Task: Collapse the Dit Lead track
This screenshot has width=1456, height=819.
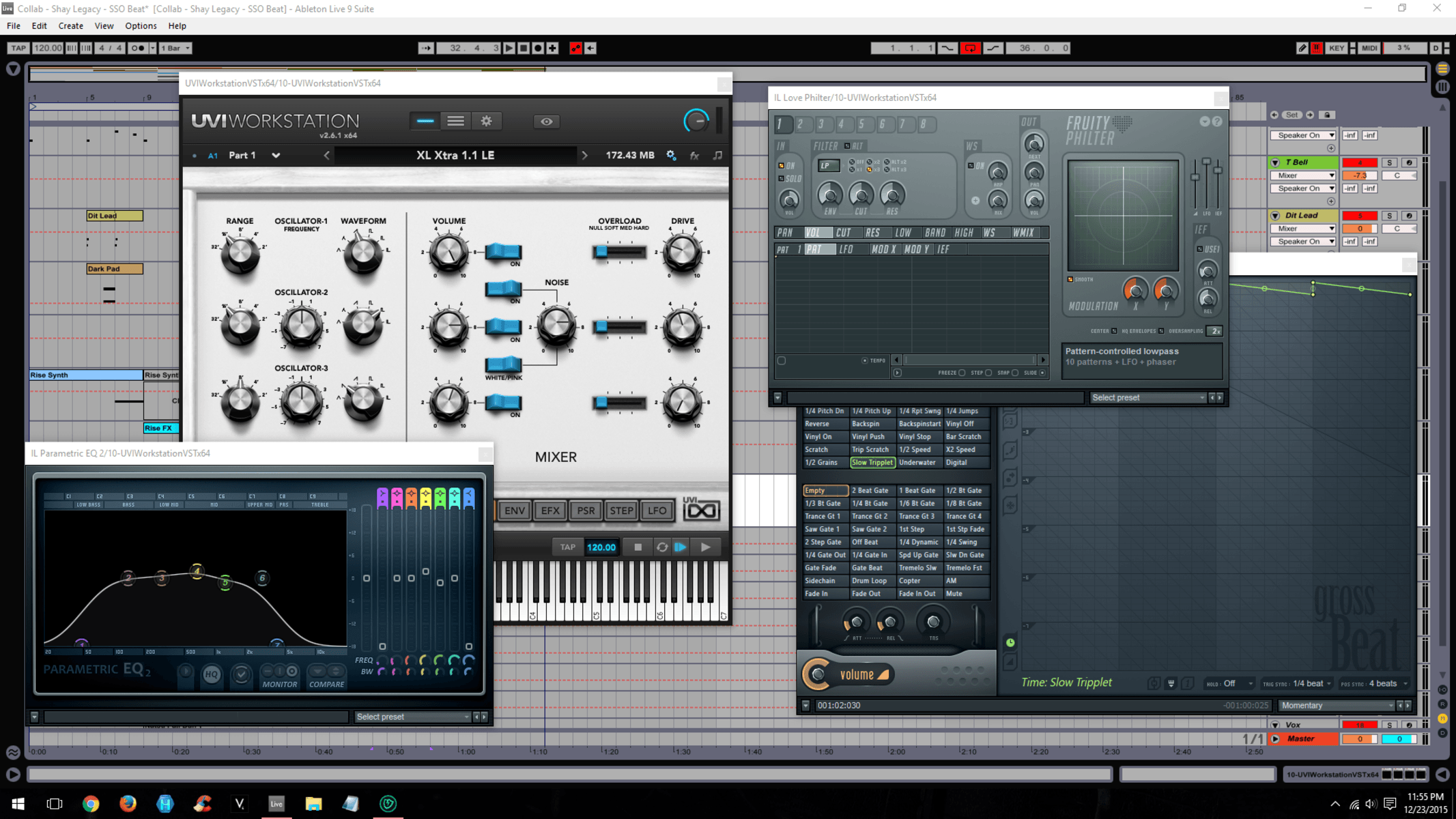Action: (x=1275, y=216)
